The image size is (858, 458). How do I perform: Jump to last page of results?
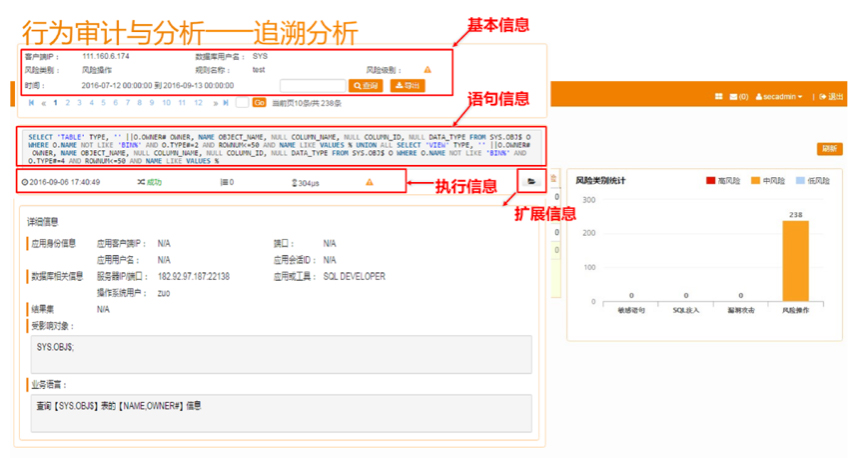(227, 102)
